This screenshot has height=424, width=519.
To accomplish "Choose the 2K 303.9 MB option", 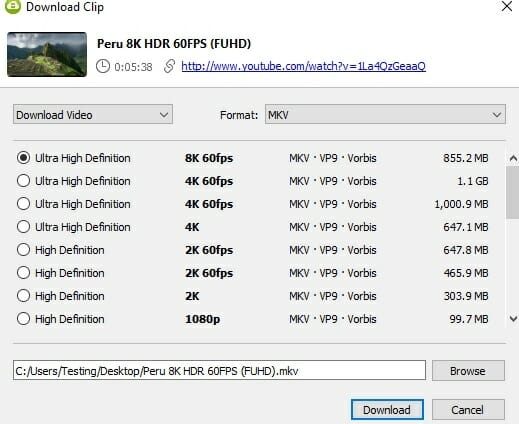I will [23, 296].
